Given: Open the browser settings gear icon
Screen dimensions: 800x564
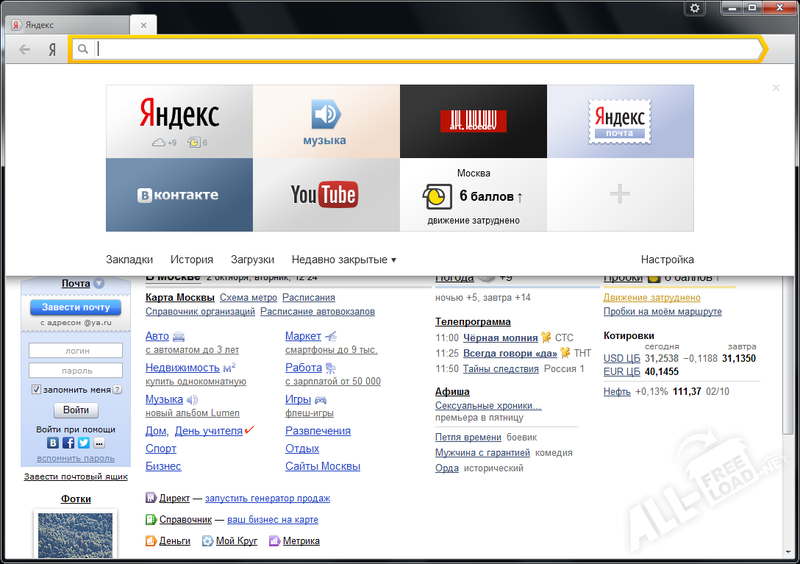Looking at the screenshot, I should (x=696, y=8).
